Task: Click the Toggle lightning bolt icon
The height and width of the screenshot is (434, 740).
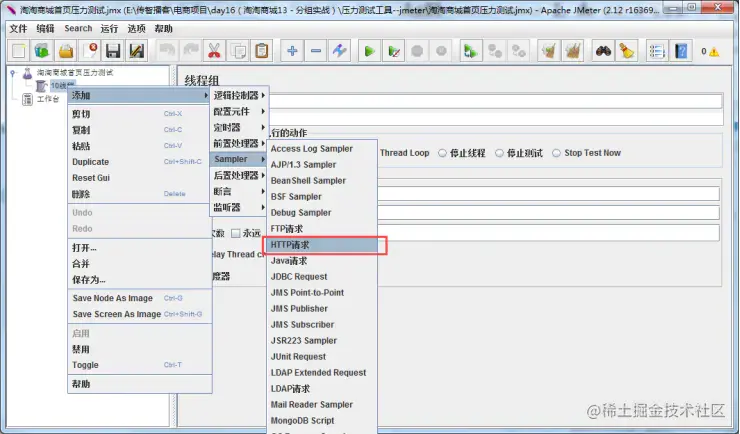Action: tap(339, 50)
